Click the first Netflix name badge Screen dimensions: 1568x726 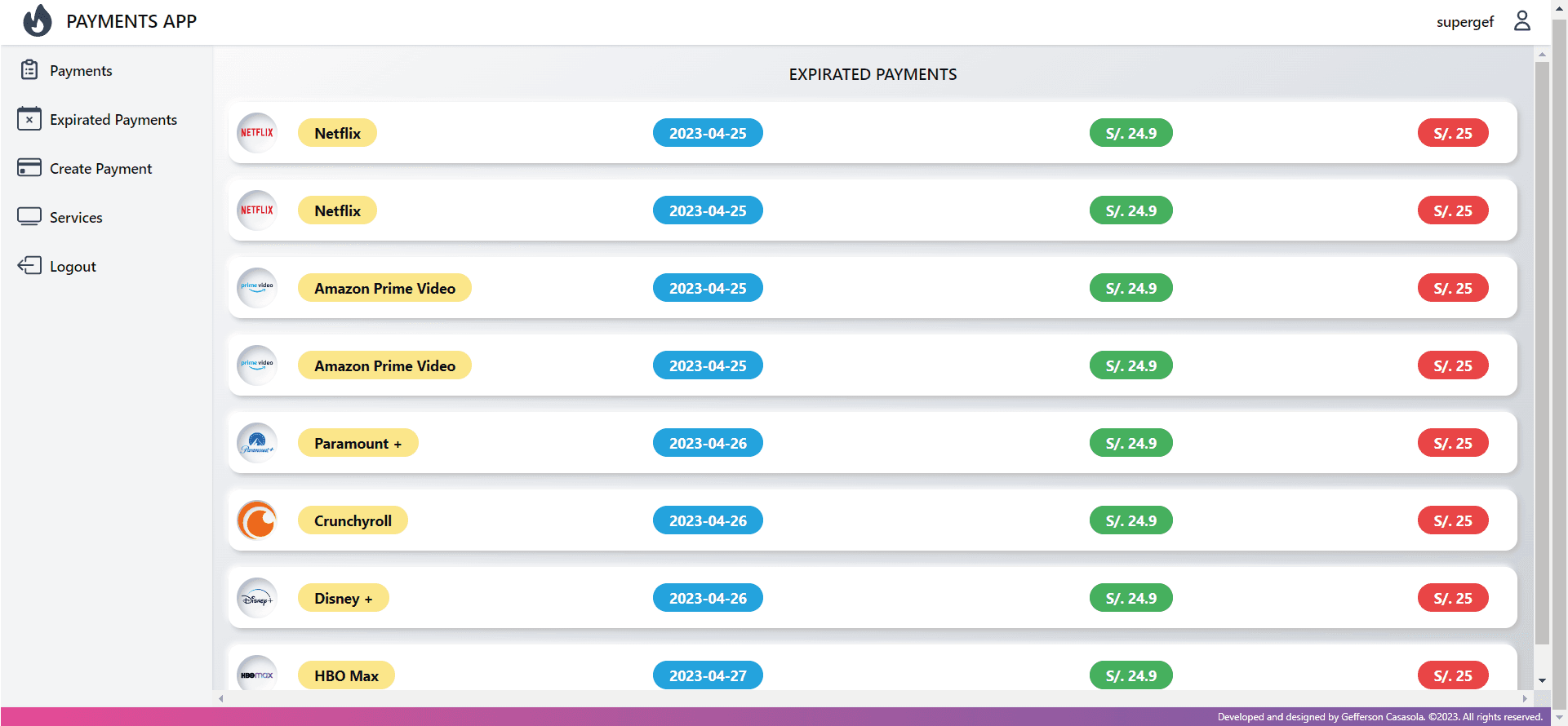tap(337, 133)
